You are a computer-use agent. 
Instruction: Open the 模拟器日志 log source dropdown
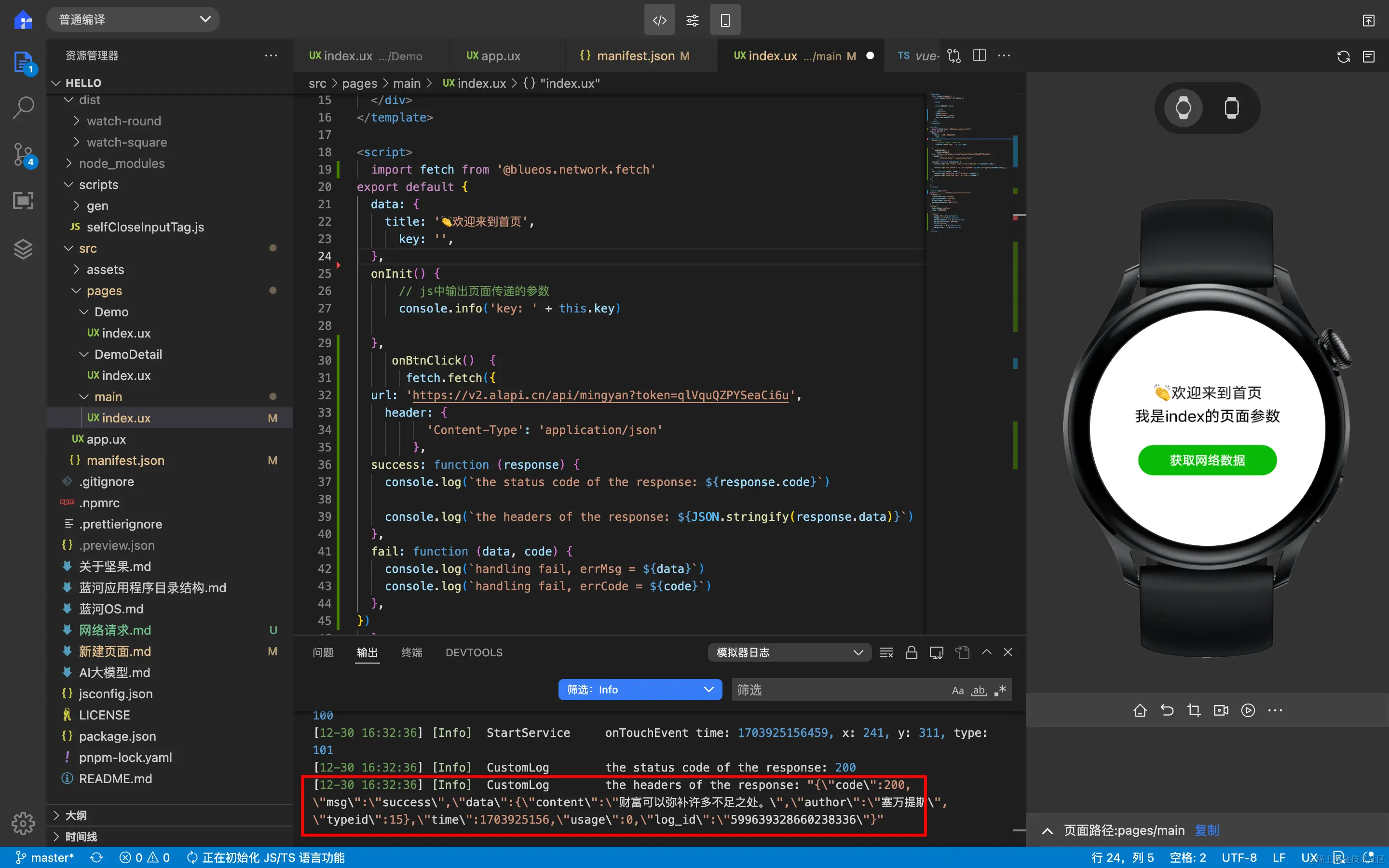789,653
